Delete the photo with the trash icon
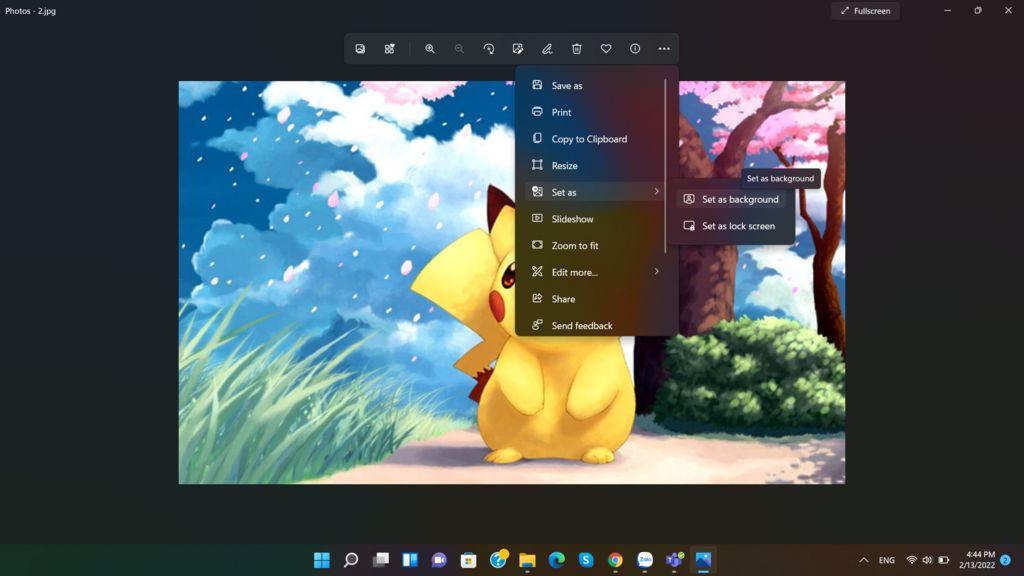The width and height of the screenshot is (1024, 576). tap(577, 49)
